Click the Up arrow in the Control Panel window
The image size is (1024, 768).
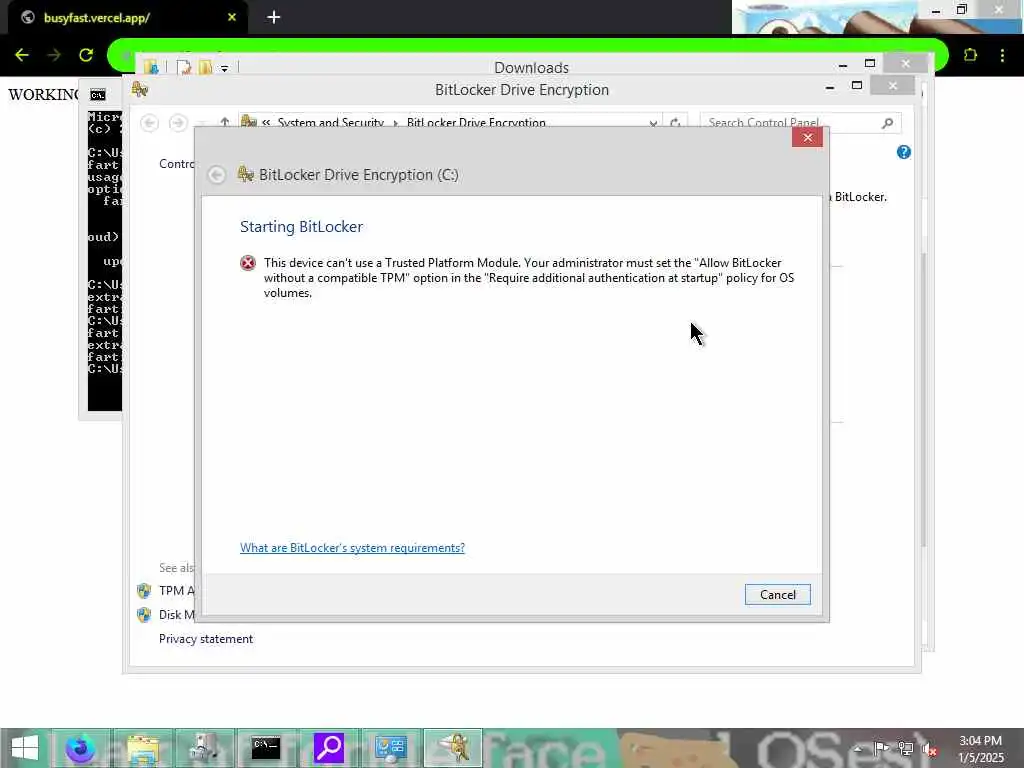(225, 122)
